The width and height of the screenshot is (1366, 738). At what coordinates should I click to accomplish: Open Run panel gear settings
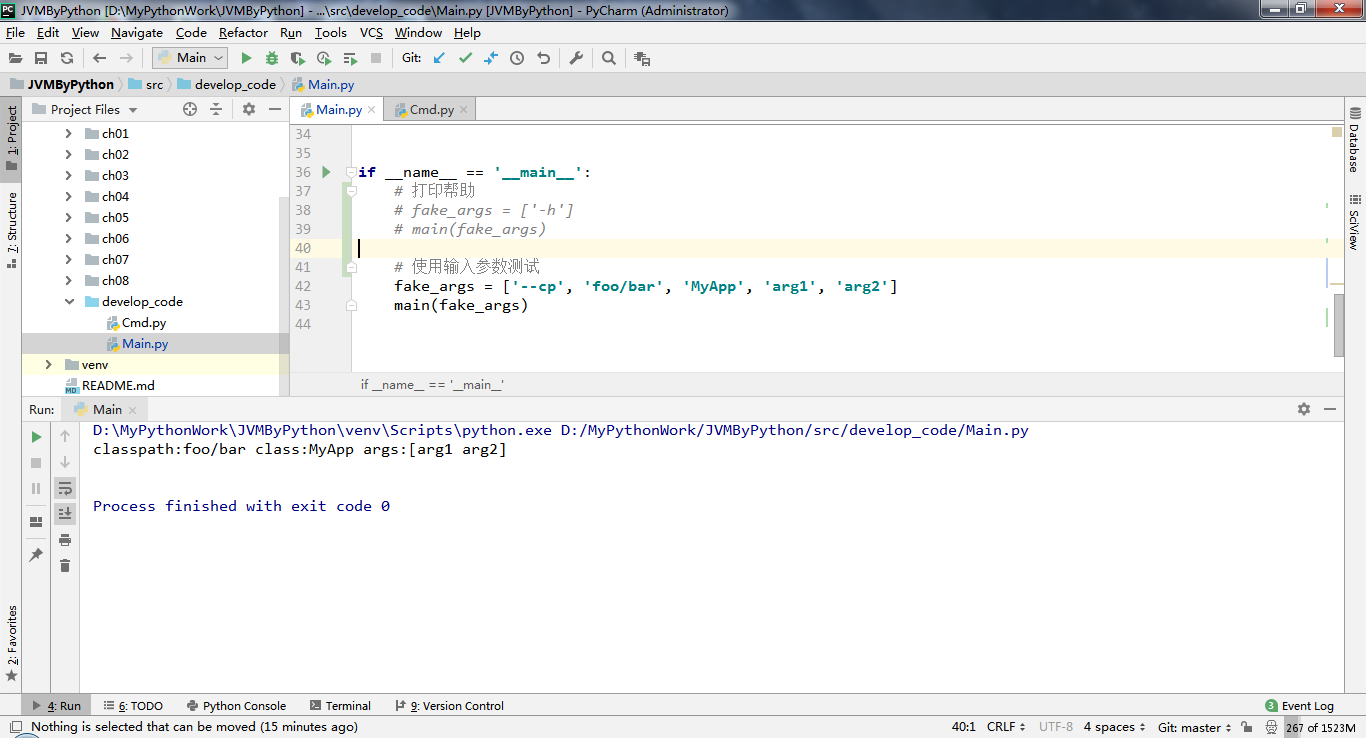[1303, 409]
